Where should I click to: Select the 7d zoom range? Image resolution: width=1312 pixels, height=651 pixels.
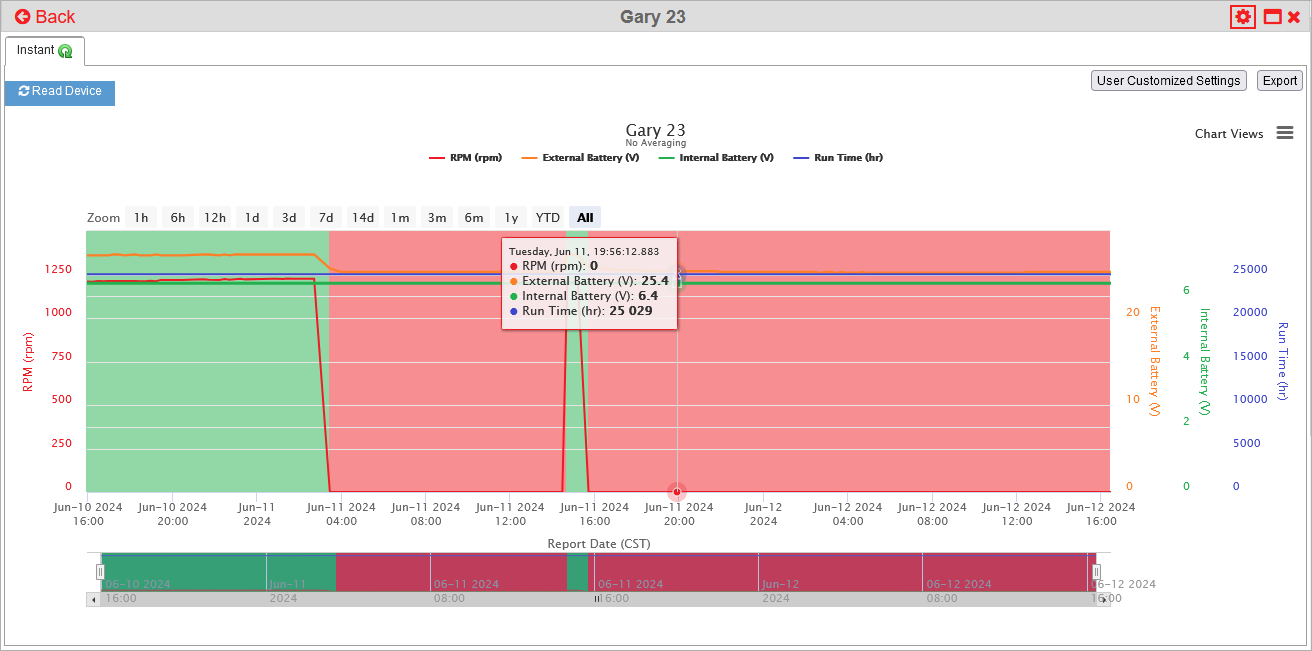pyautogui.click(x=326, y=217)
